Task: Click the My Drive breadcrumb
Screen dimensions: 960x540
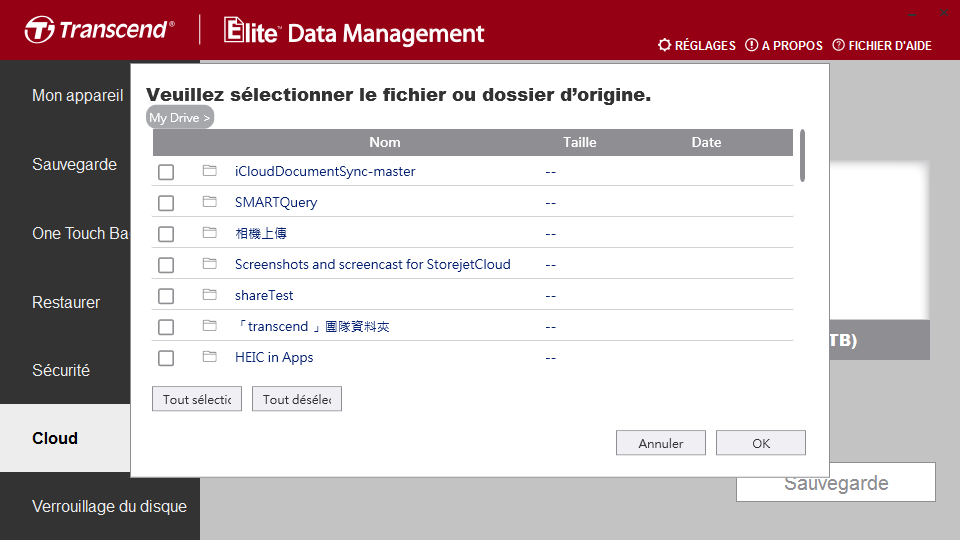Action: click(x=179, y=118)
